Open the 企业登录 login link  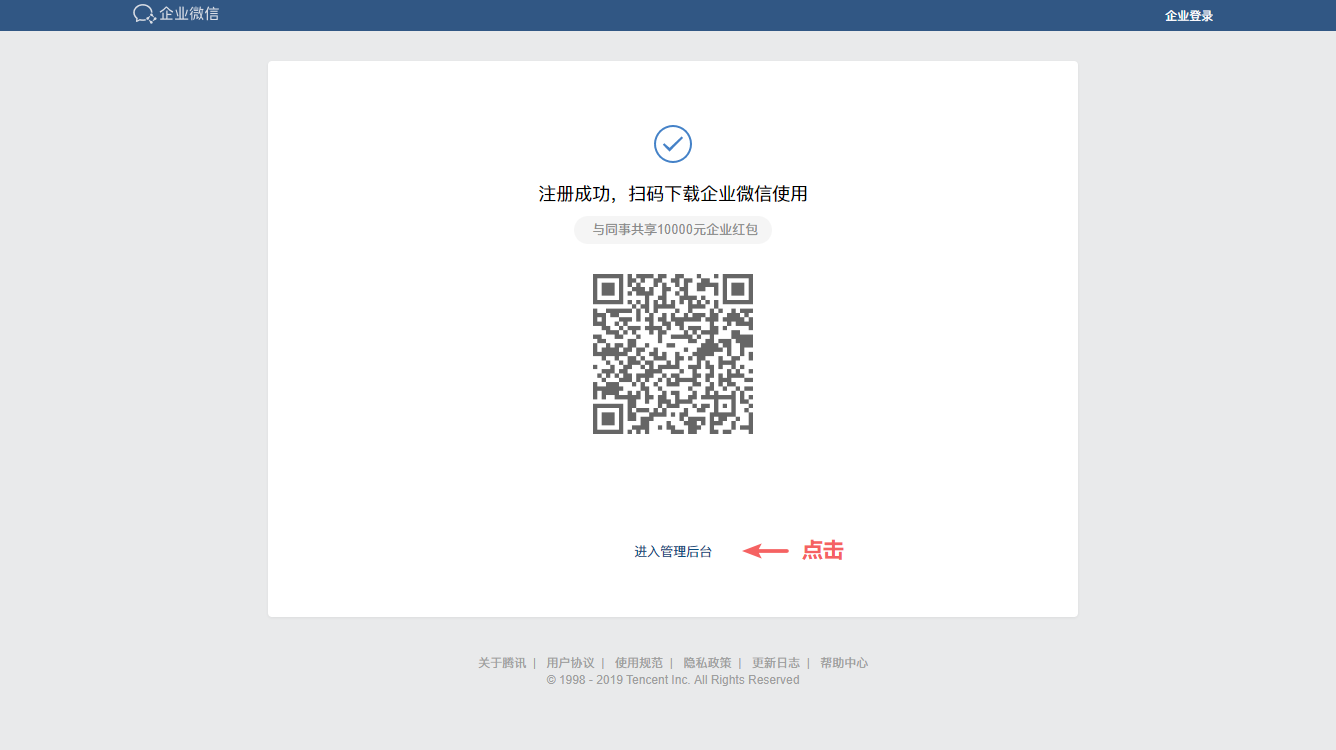pyautogui.click(x=1188, y=16)
